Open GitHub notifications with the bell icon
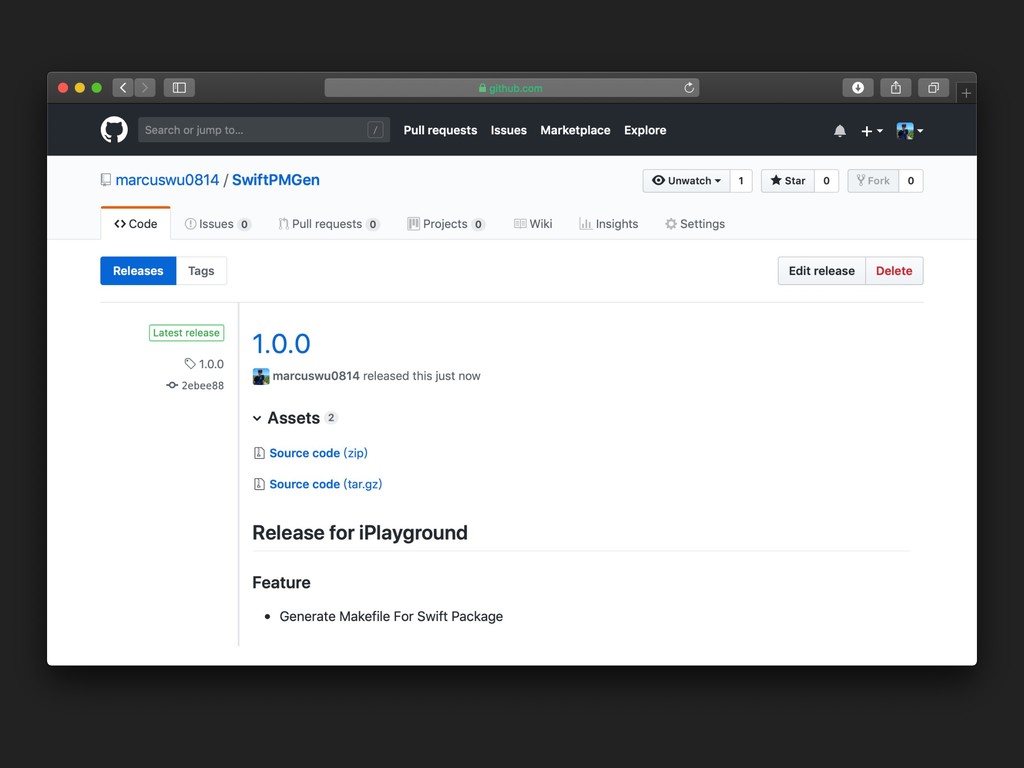 pyautogui.click(x=840, y=131)
